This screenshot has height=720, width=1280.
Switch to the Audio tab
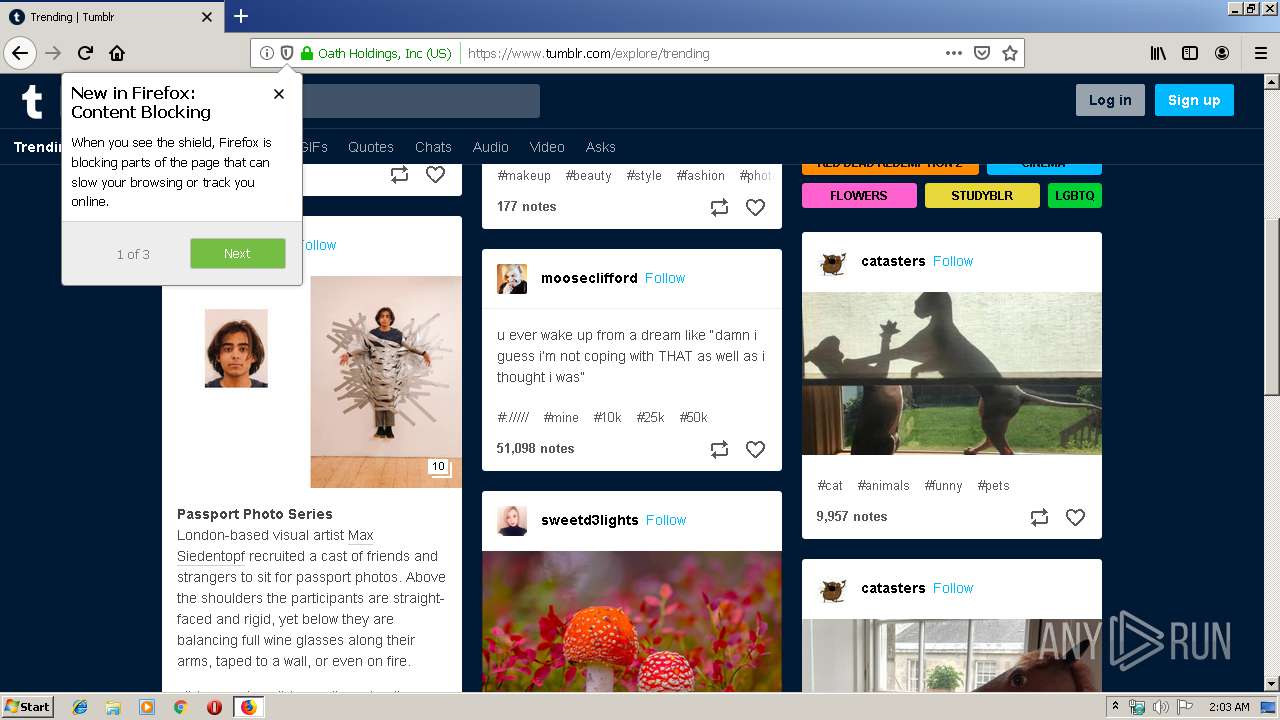490,147
